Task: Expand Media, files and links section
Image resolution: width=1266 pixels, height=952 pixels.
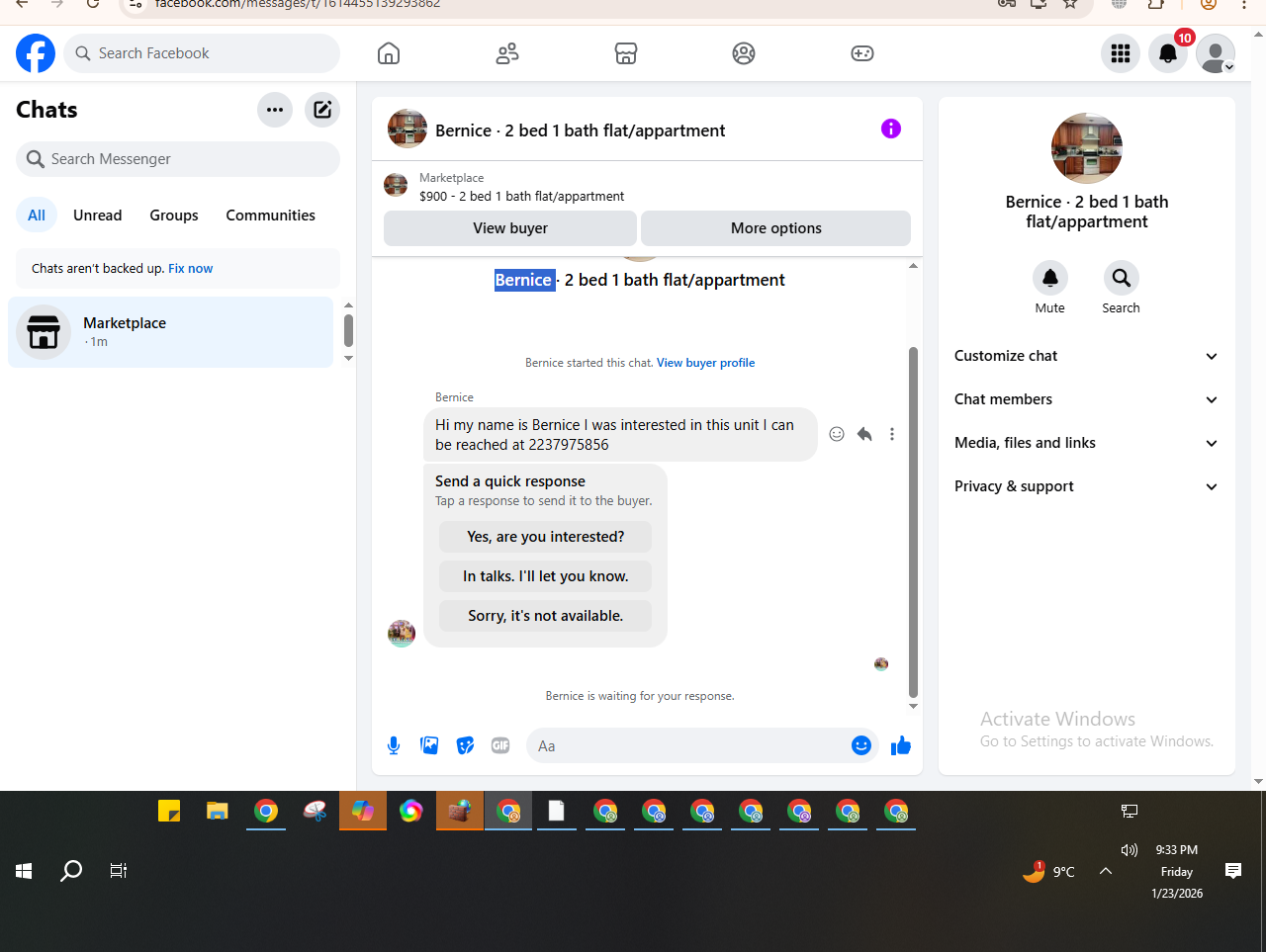Action: coord(1087,443)
